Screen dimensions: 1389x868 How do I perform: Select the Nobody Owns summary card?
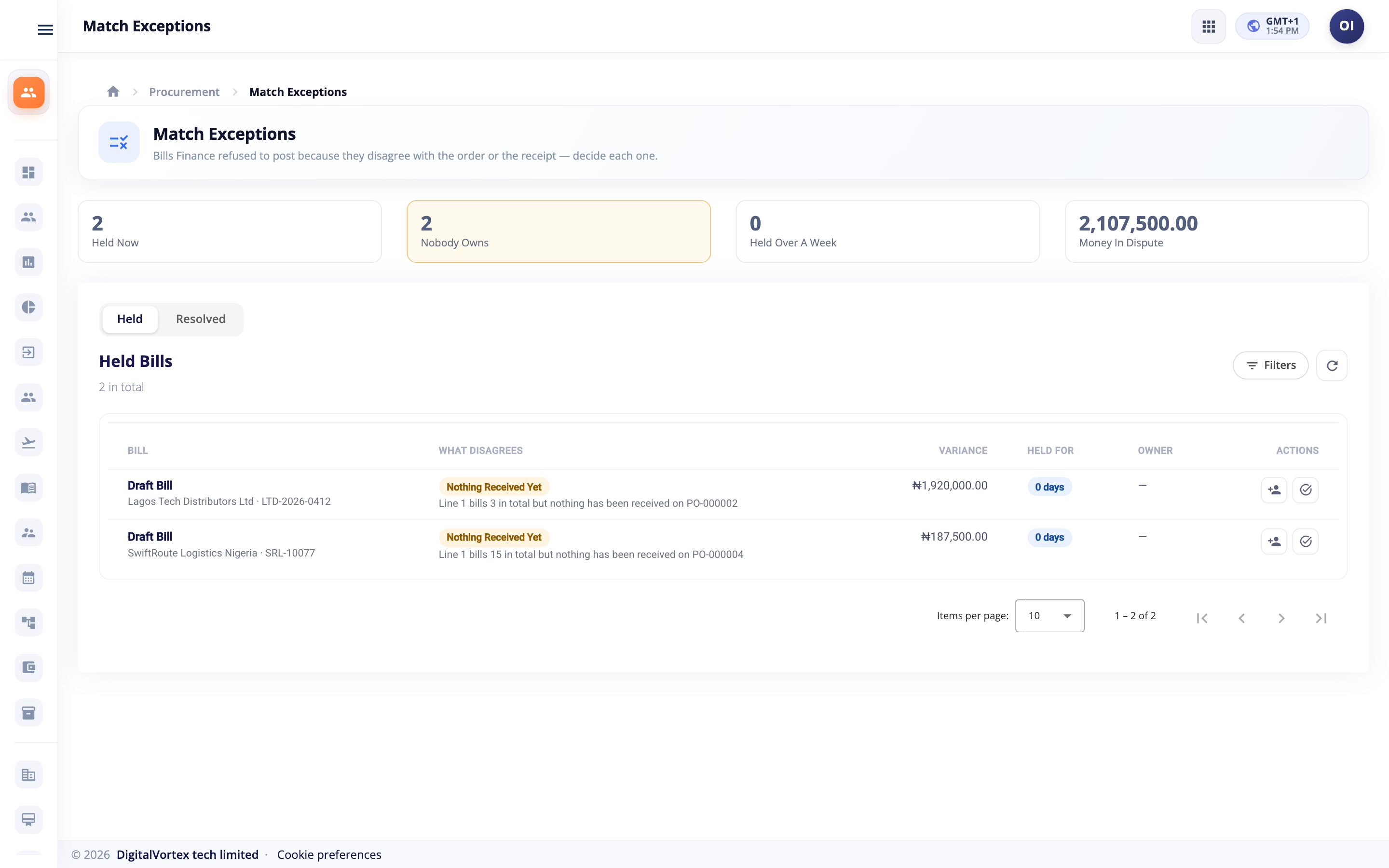point(558,231)
